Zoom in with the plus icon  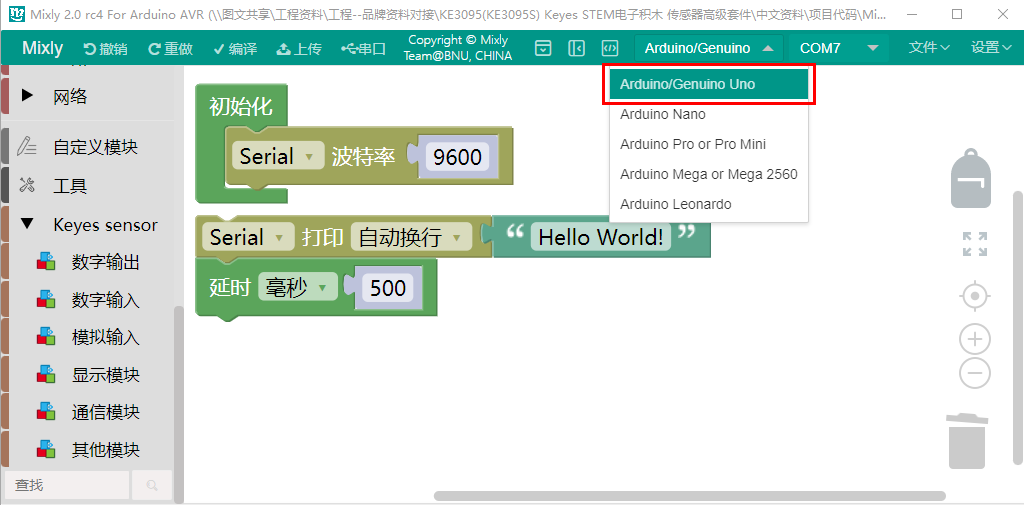(x=974, y=339)
